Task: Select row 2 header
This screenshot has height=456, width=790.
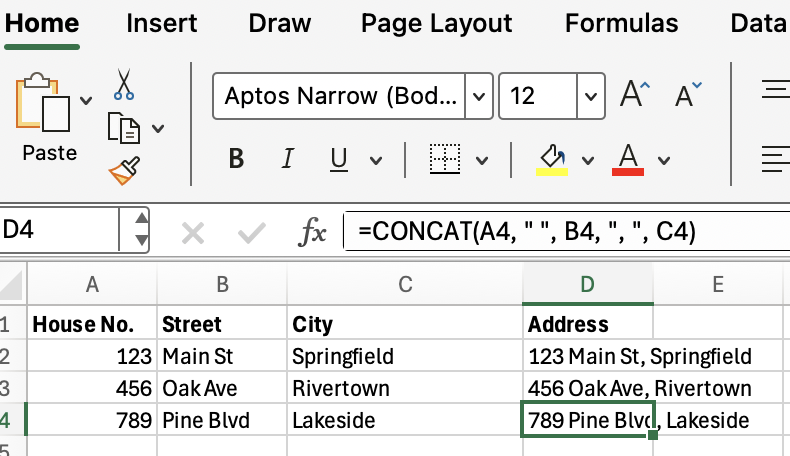Action: coord(12,356)
